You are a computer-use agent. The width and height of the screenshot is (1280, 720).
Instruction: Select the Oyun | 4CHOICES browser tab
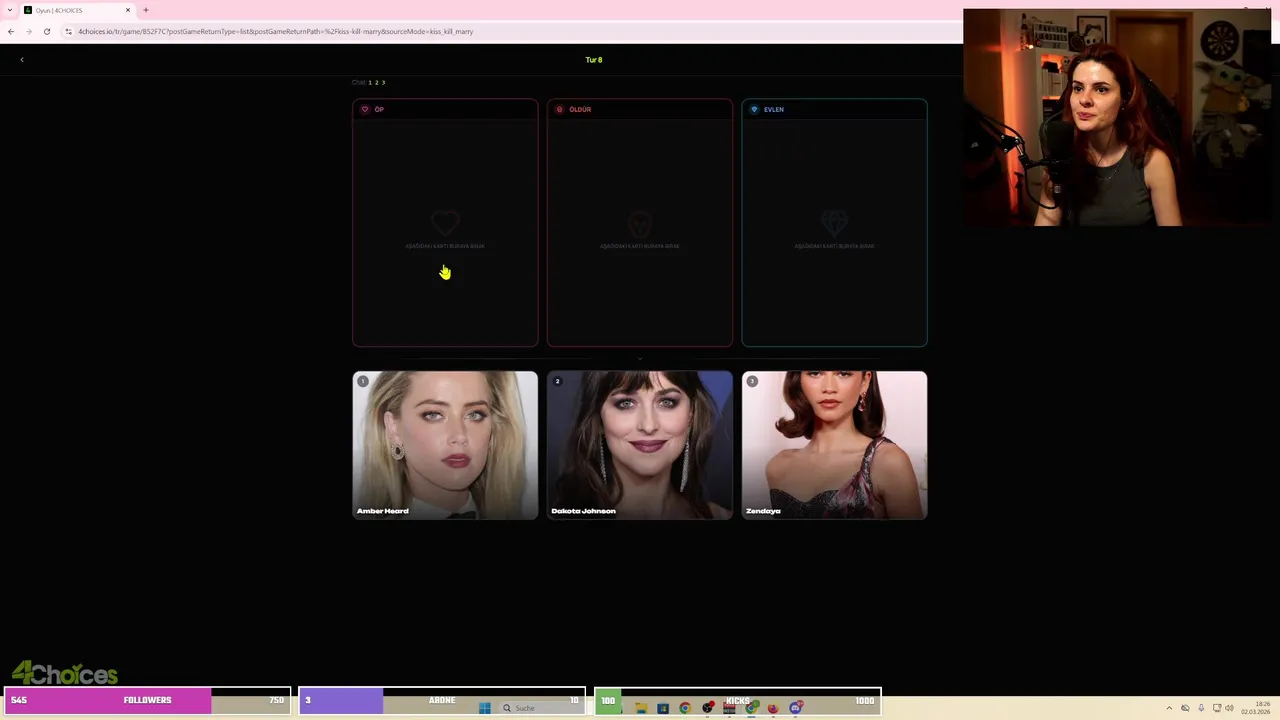point(77,10)
